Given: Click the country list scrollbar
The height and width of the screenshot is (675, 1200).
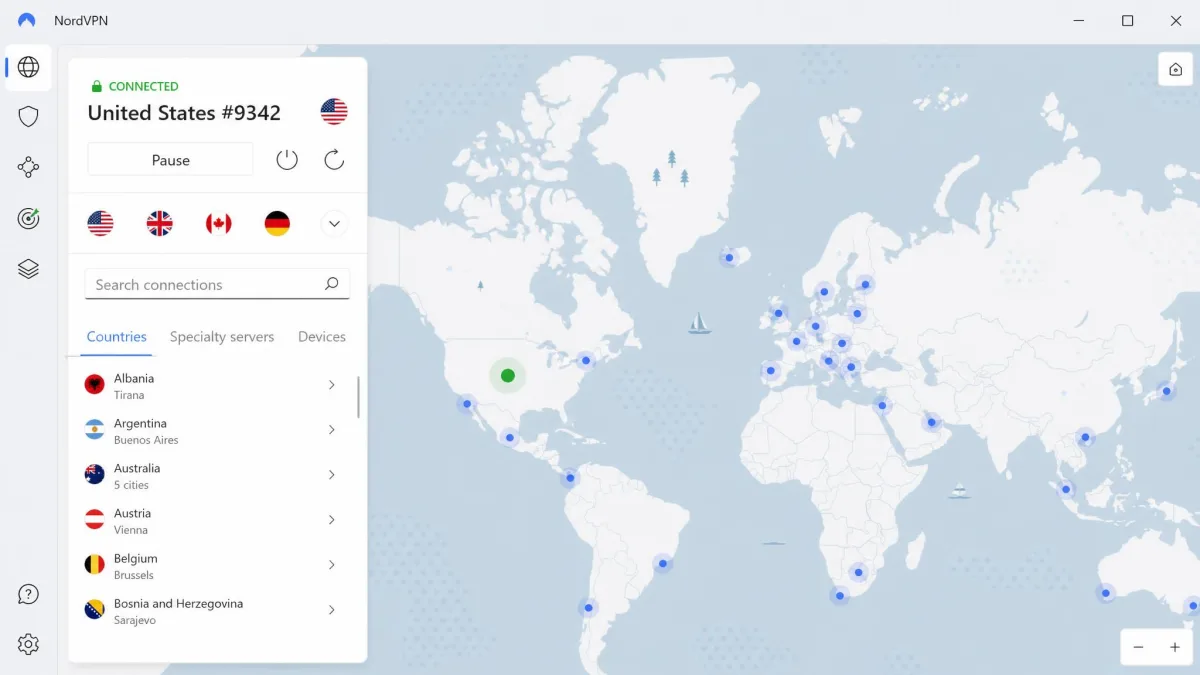Looking at the screenshot, I should pyautogui.click(x=358, y=397).
